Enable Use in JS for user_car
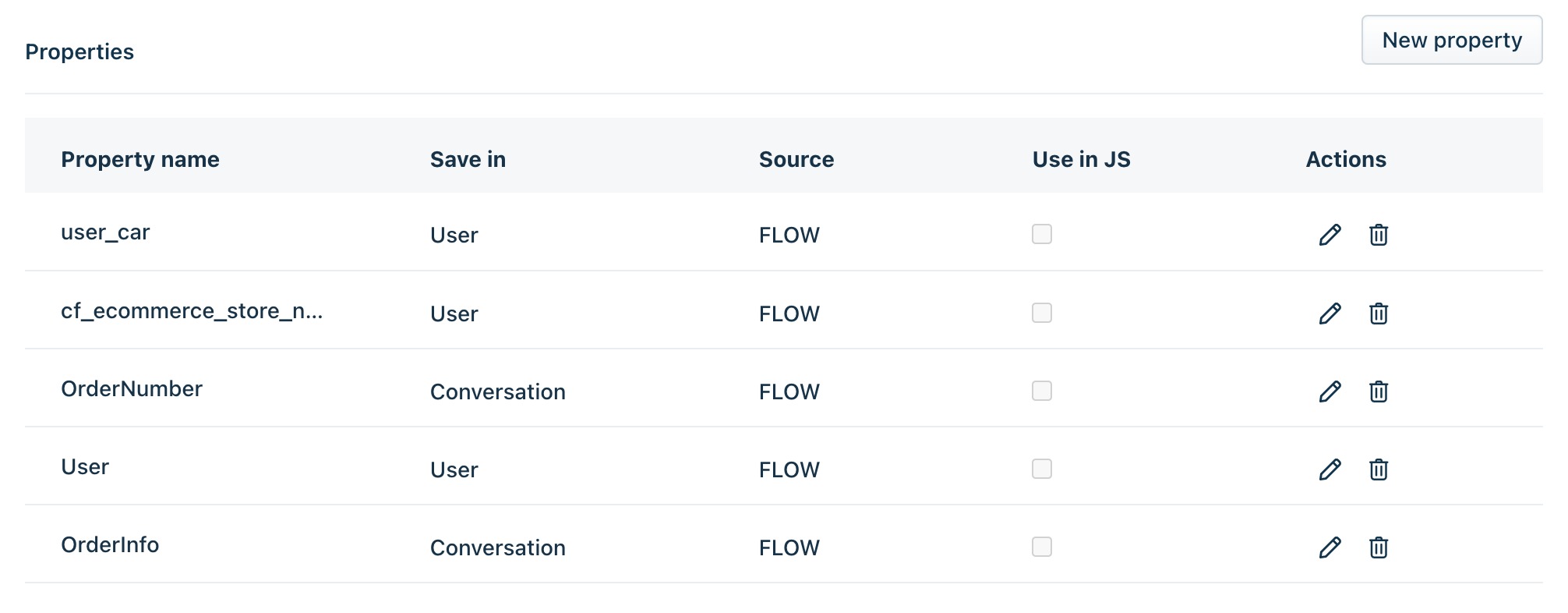 click(1042, 234)
